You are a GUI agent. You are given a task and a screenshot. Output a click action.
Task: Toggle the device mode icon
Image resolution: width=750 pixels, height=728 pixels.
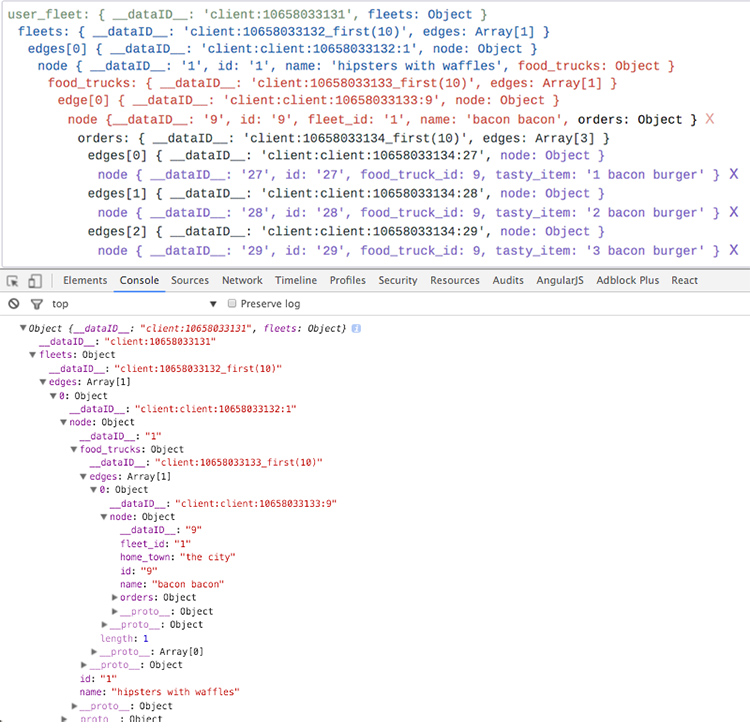[x=35, y=281]
